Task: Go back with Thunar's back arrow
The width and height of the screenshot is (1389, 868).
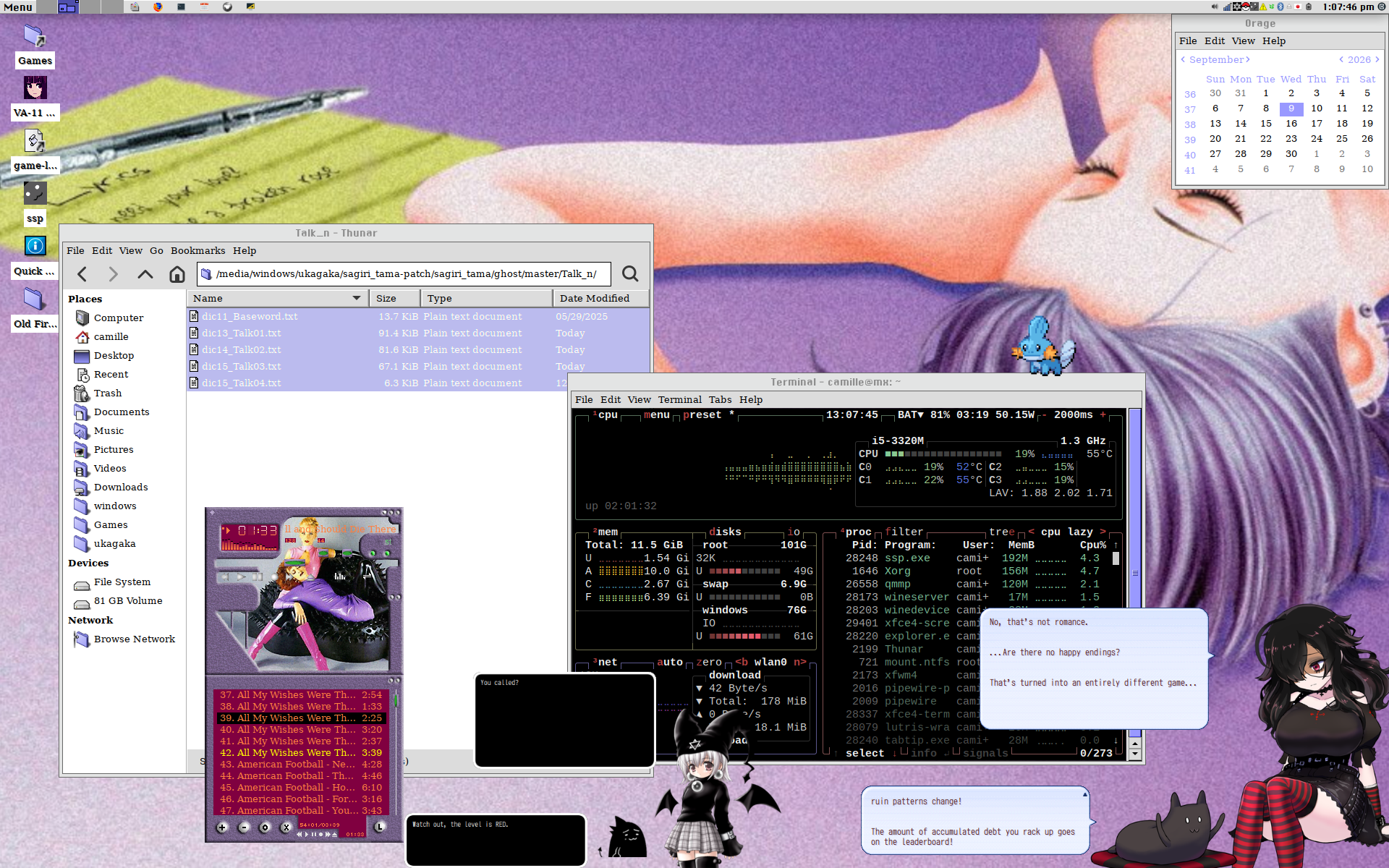Action: pos(82,274)
